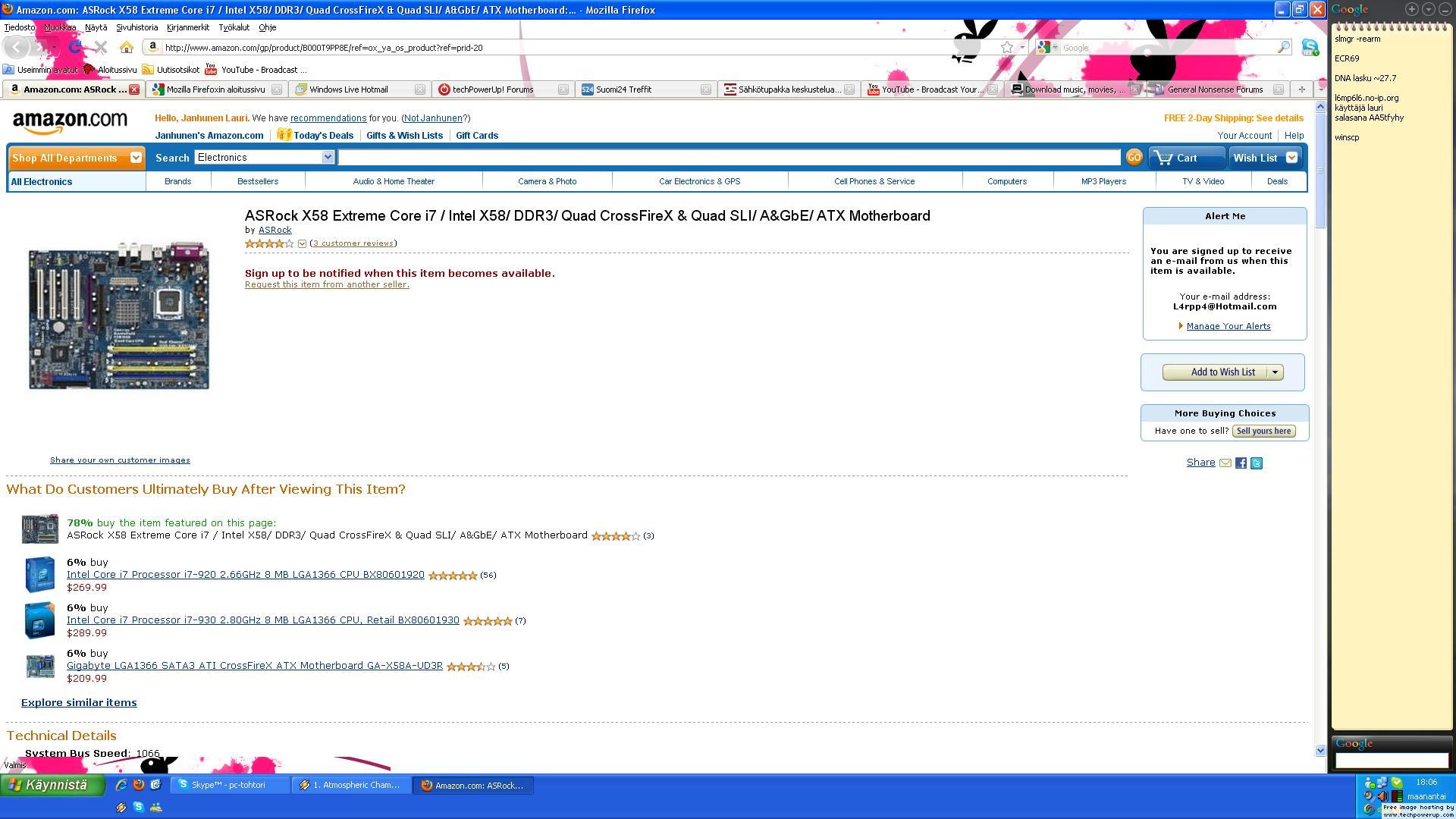Click the motherboard product image
This screenshot has width=1456, height=819.
[119, 315]
